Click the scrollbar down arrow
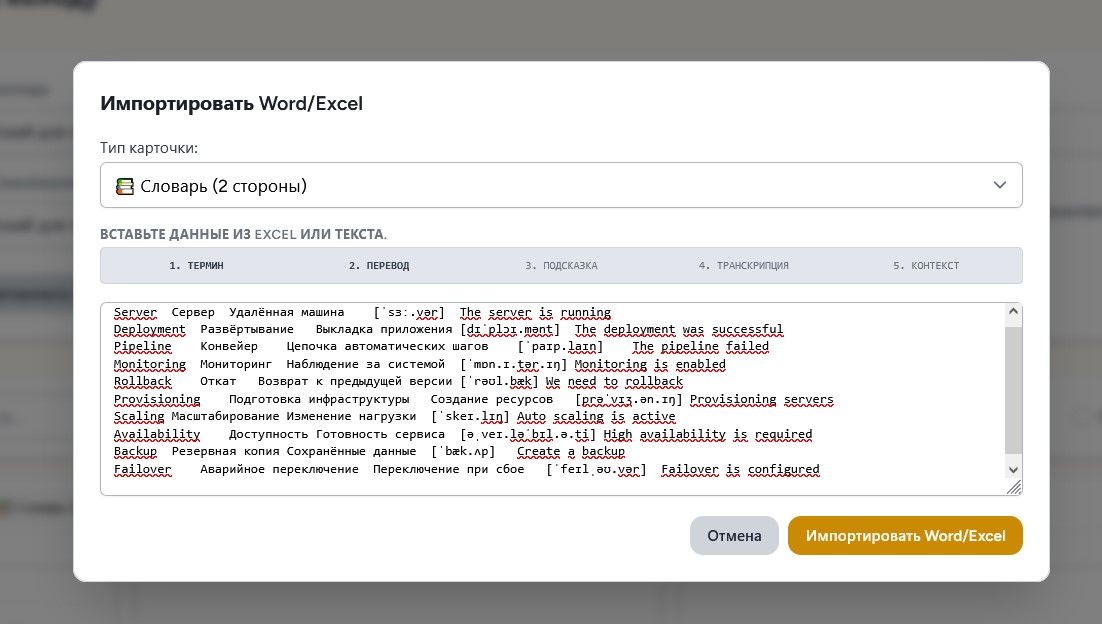Screen dimensions: 1102x624 1014,470
